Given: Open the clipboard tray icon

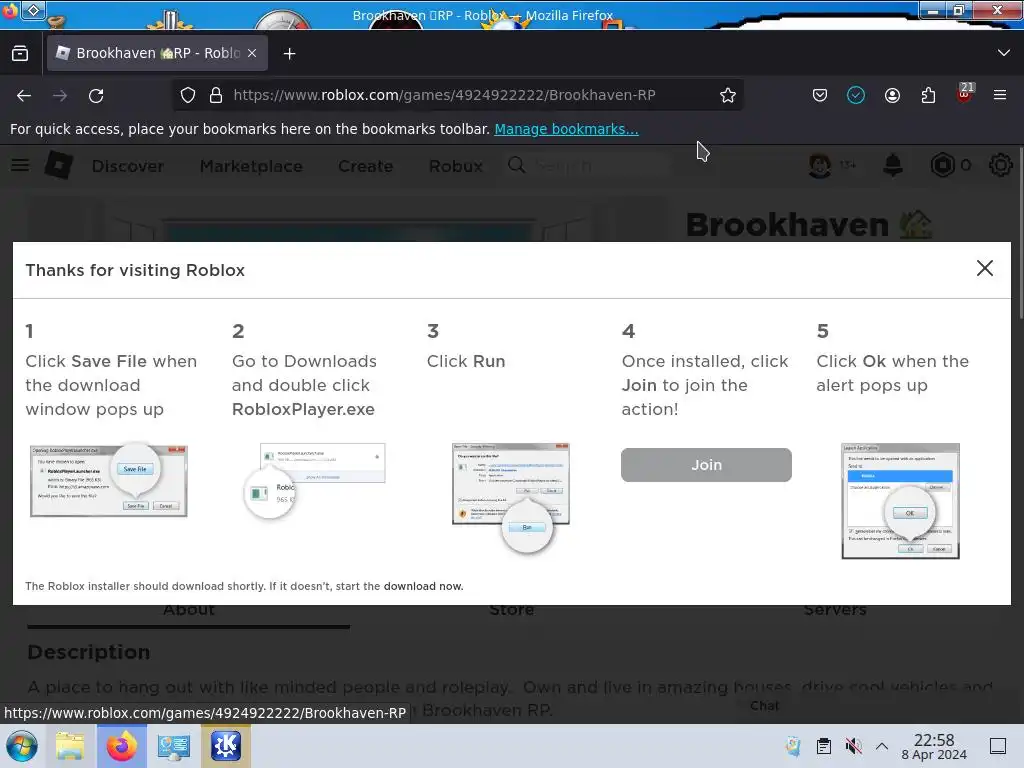Looking at the screenshot, I should (824, 746).
